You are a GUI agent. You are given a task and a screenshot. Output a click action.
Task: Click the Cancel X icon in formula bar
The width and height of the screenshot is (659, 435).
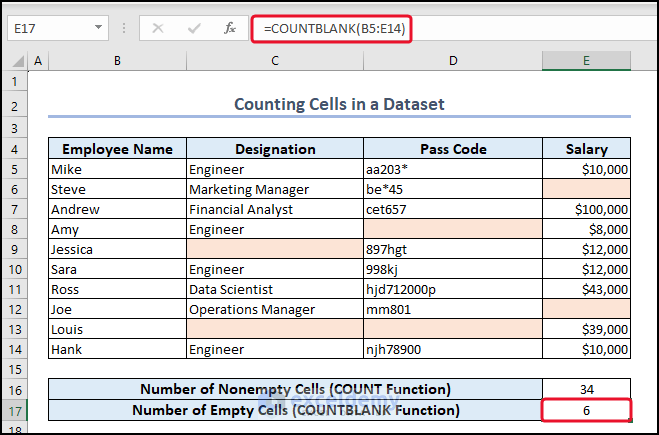coord(157,28)
